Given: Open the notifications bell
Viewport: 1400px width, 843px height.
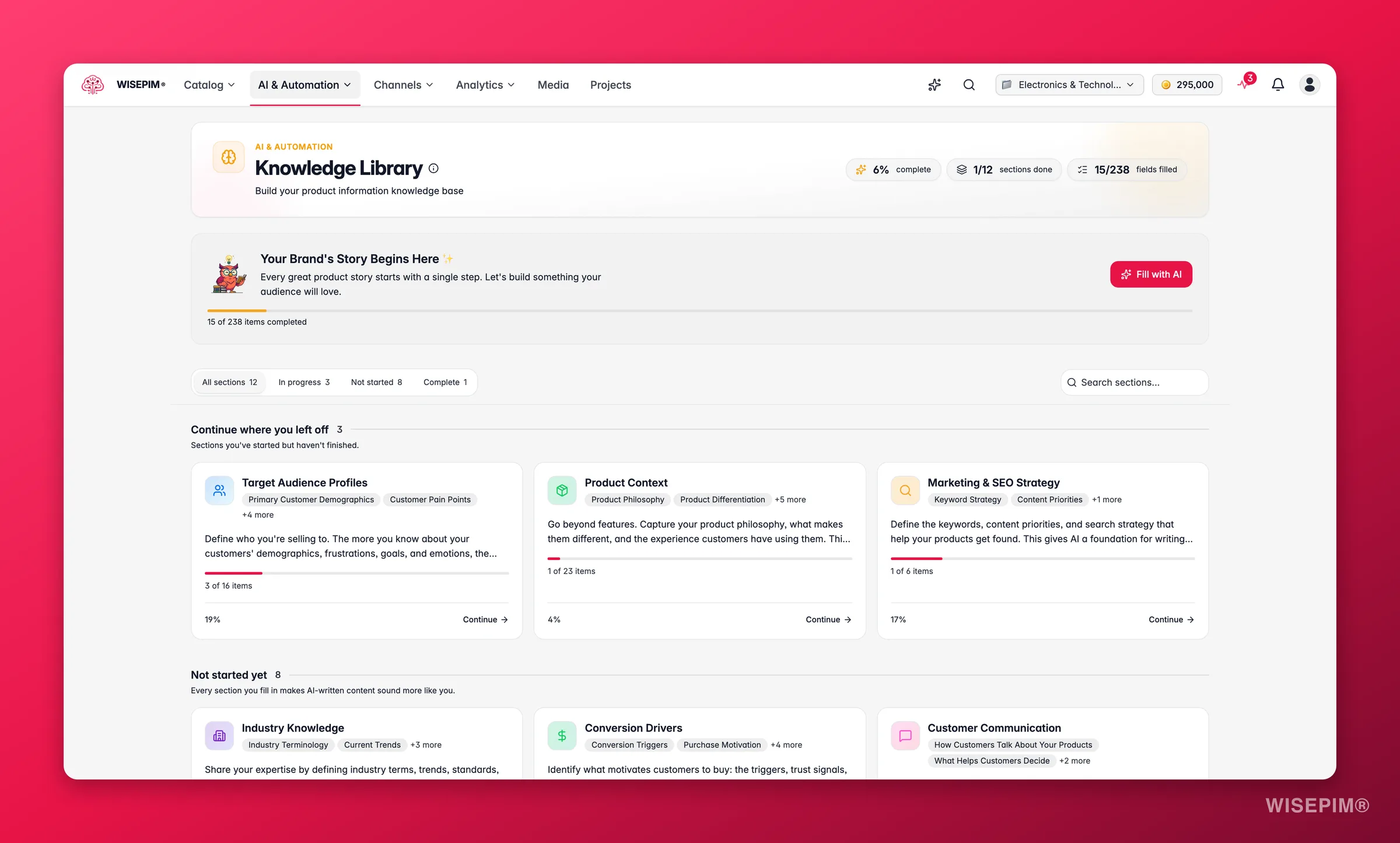Looking at the screenshot, I should [x=1278, y=85].
